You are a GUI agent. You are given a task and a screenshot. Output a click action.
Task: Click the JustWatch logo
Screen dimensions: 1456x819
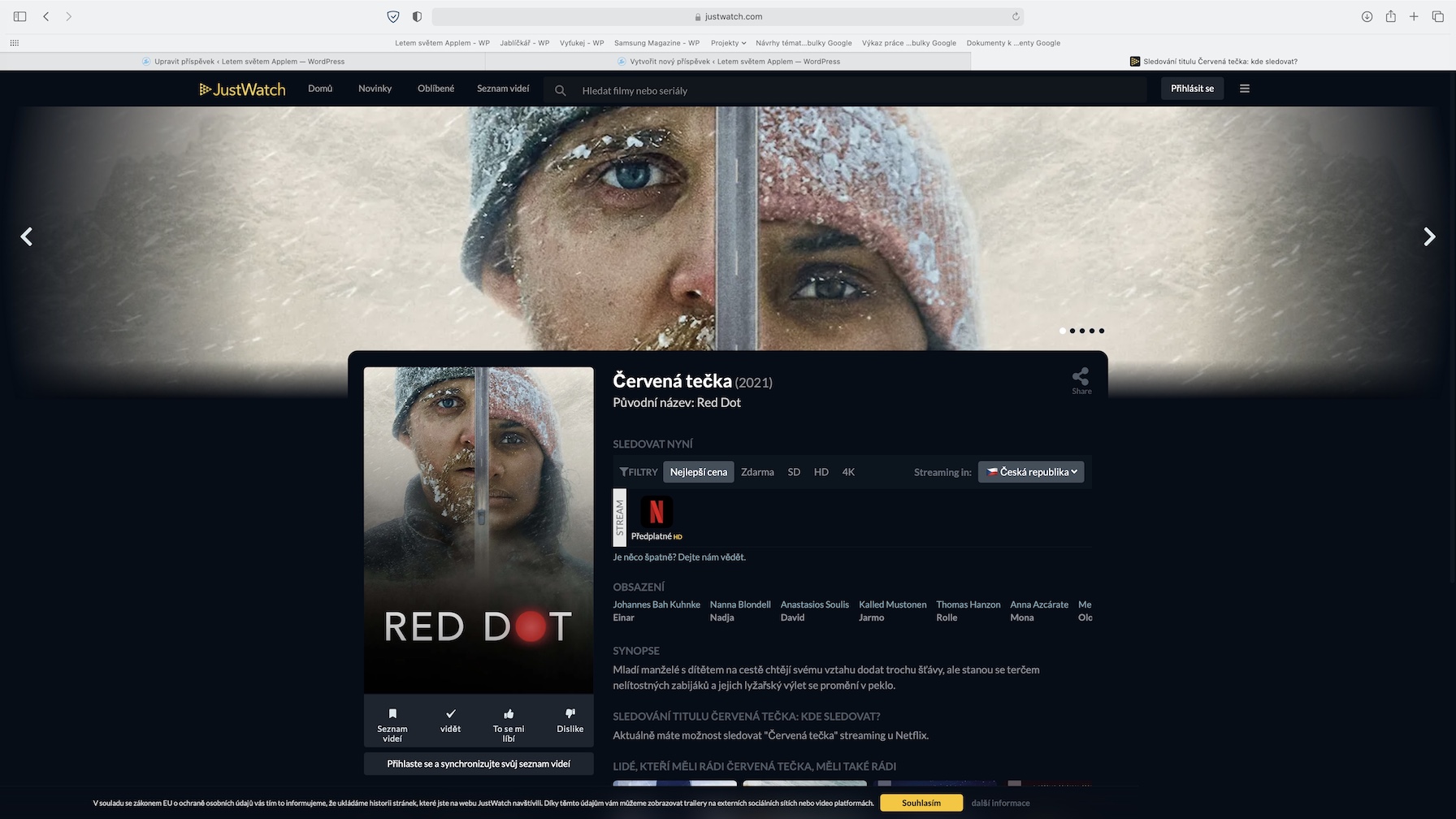click(242, 89)
